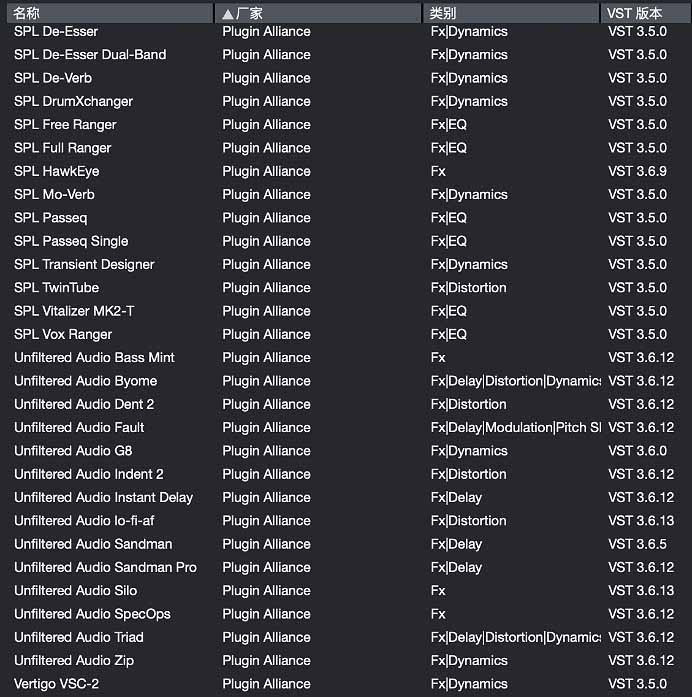The height and width of the screenshot is (697, 692).
Task: Select the SPL HawkEye plugin
Action: (x=346, y=171)
